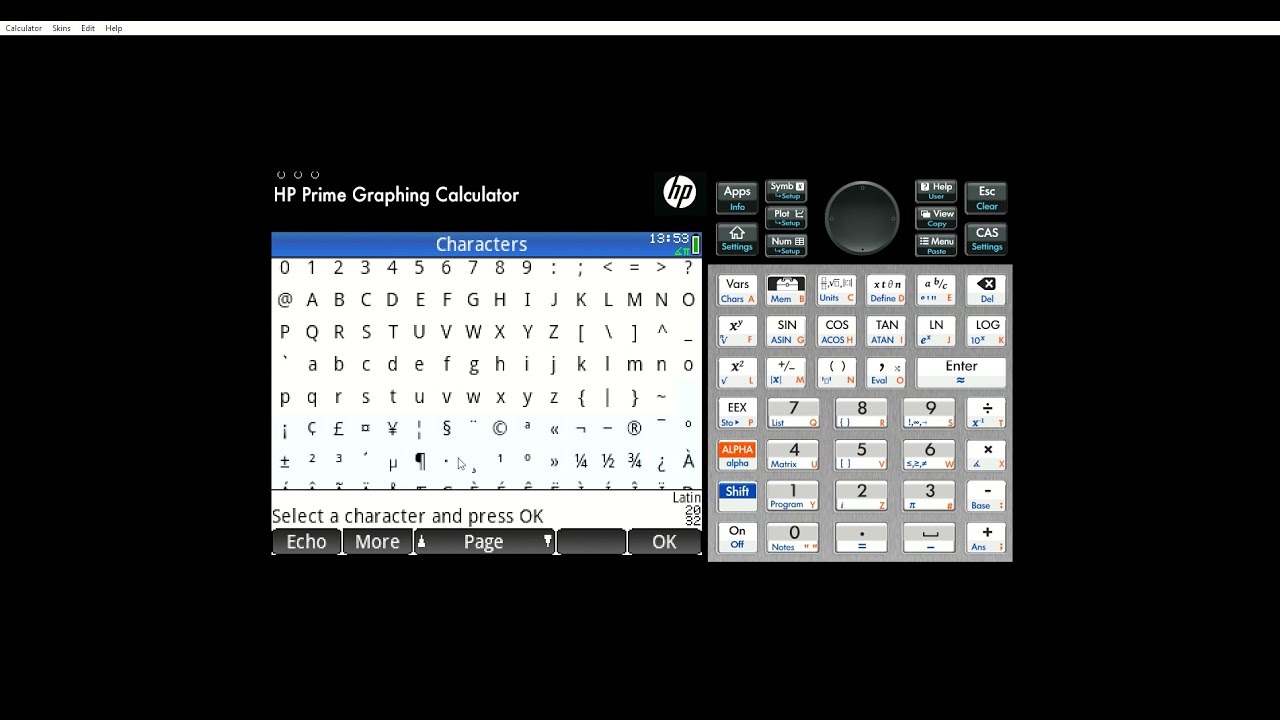Click the round directional cursor pad

tap(862, 218)
